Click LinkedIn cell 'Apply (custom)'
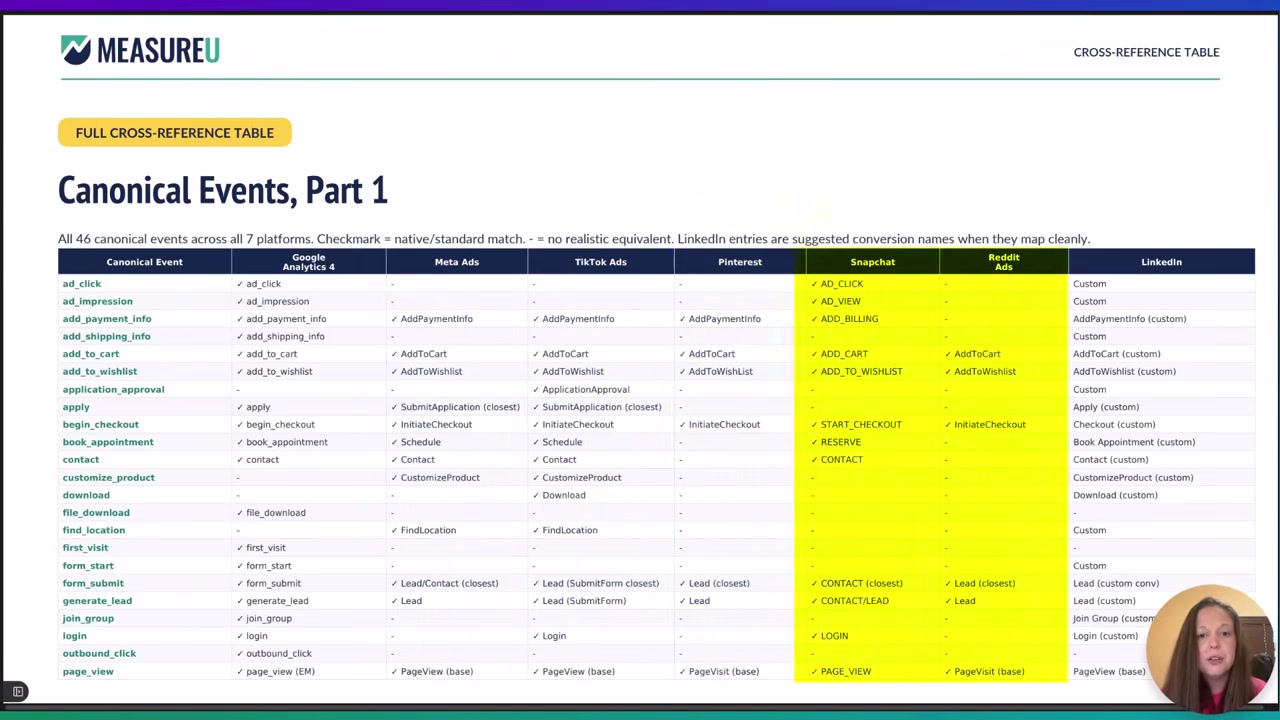 pos(1105,407)
